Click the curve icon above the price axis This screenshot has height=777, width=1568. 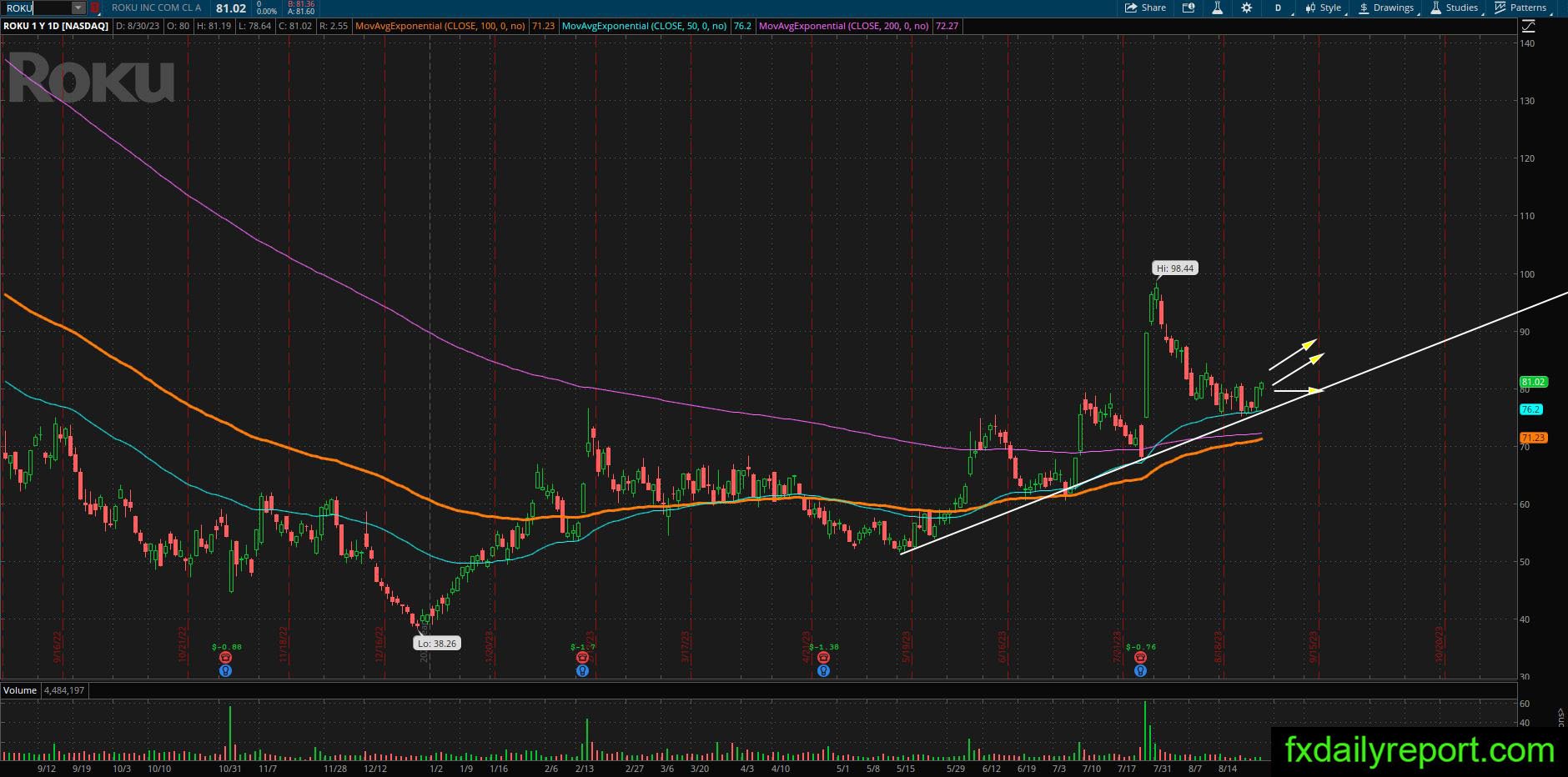(x=1529, y=26)
